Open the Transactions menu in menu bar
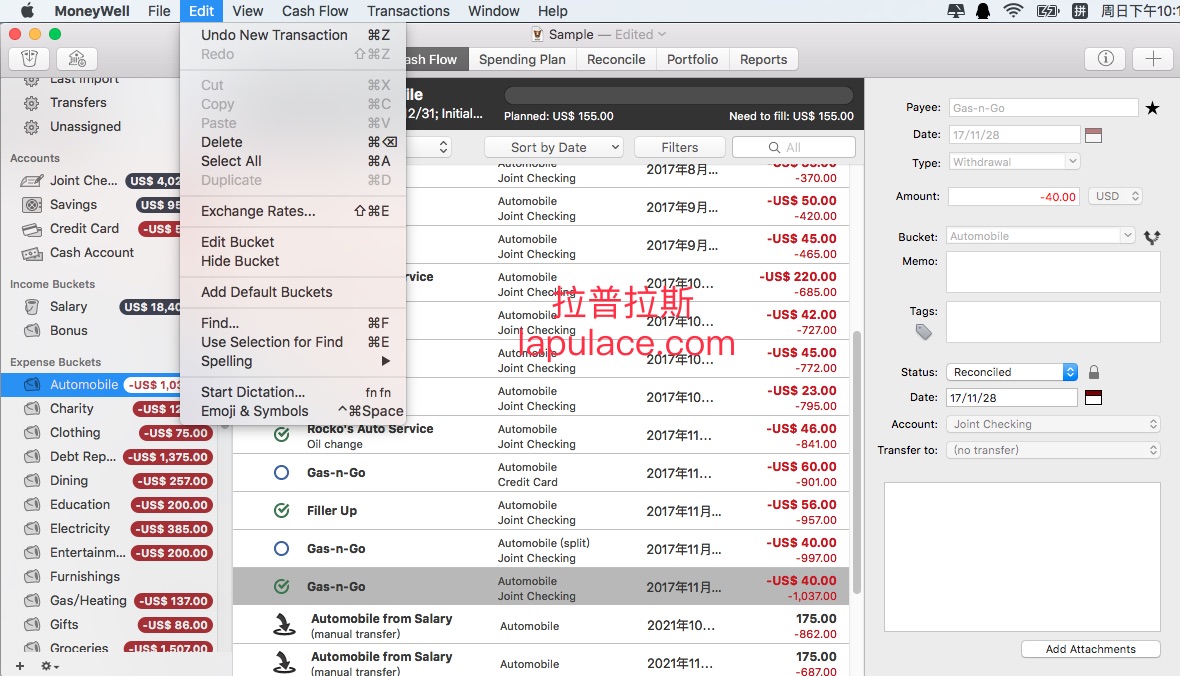1180x676 pixels. pyautogui.click(x=408, y=11)
